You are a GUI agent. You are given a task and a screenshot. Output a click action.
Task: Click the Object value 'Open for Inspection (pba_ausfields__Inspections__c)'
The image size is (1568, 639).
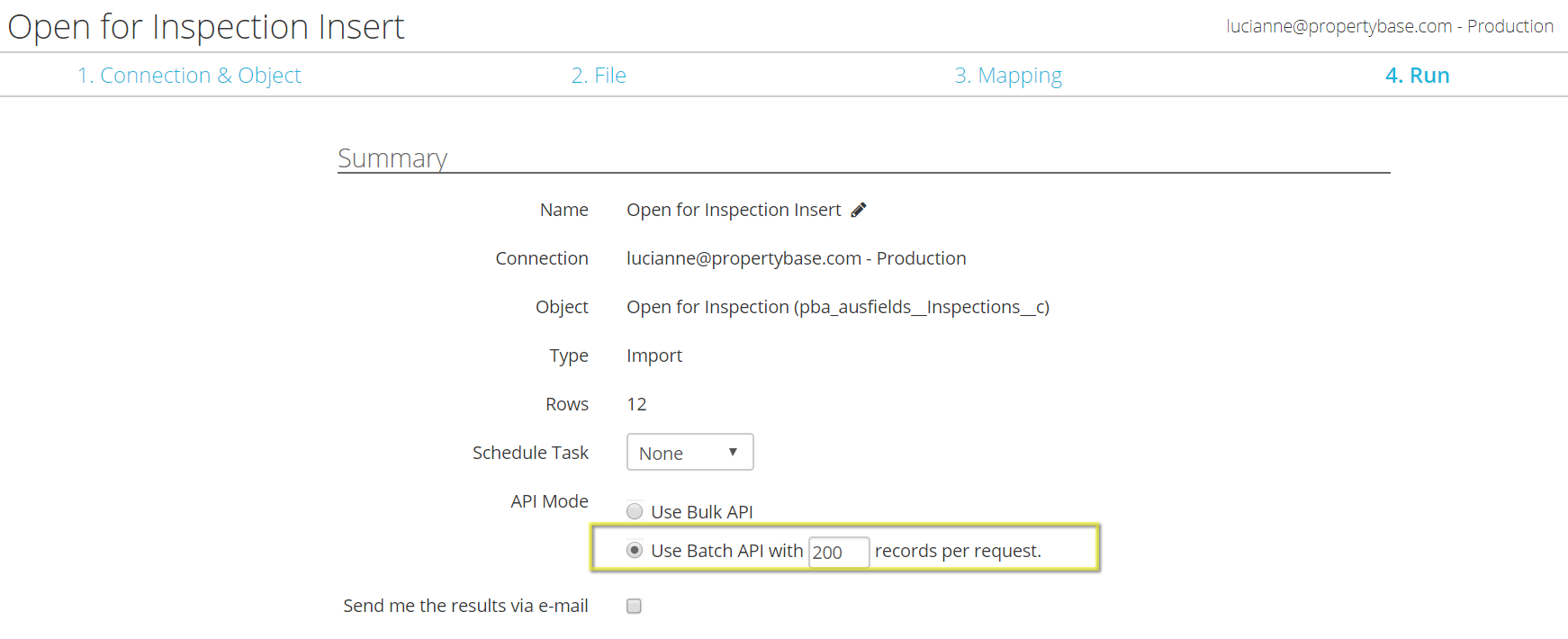click(838, 307)
